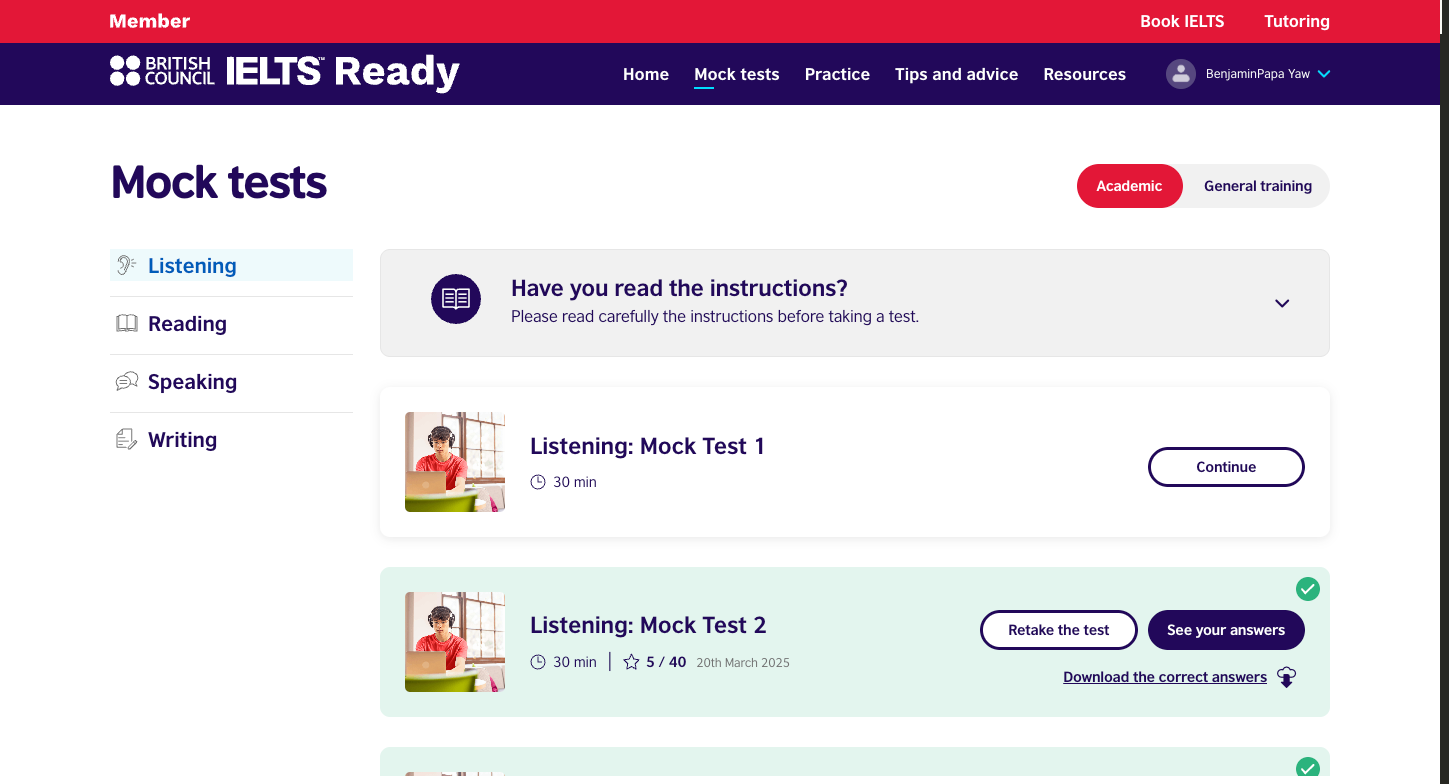The width and height of the screenshot is (1449, 784).
Task: Click the Listening: Mock Test 1 title
Action: [x=647, y=446]
